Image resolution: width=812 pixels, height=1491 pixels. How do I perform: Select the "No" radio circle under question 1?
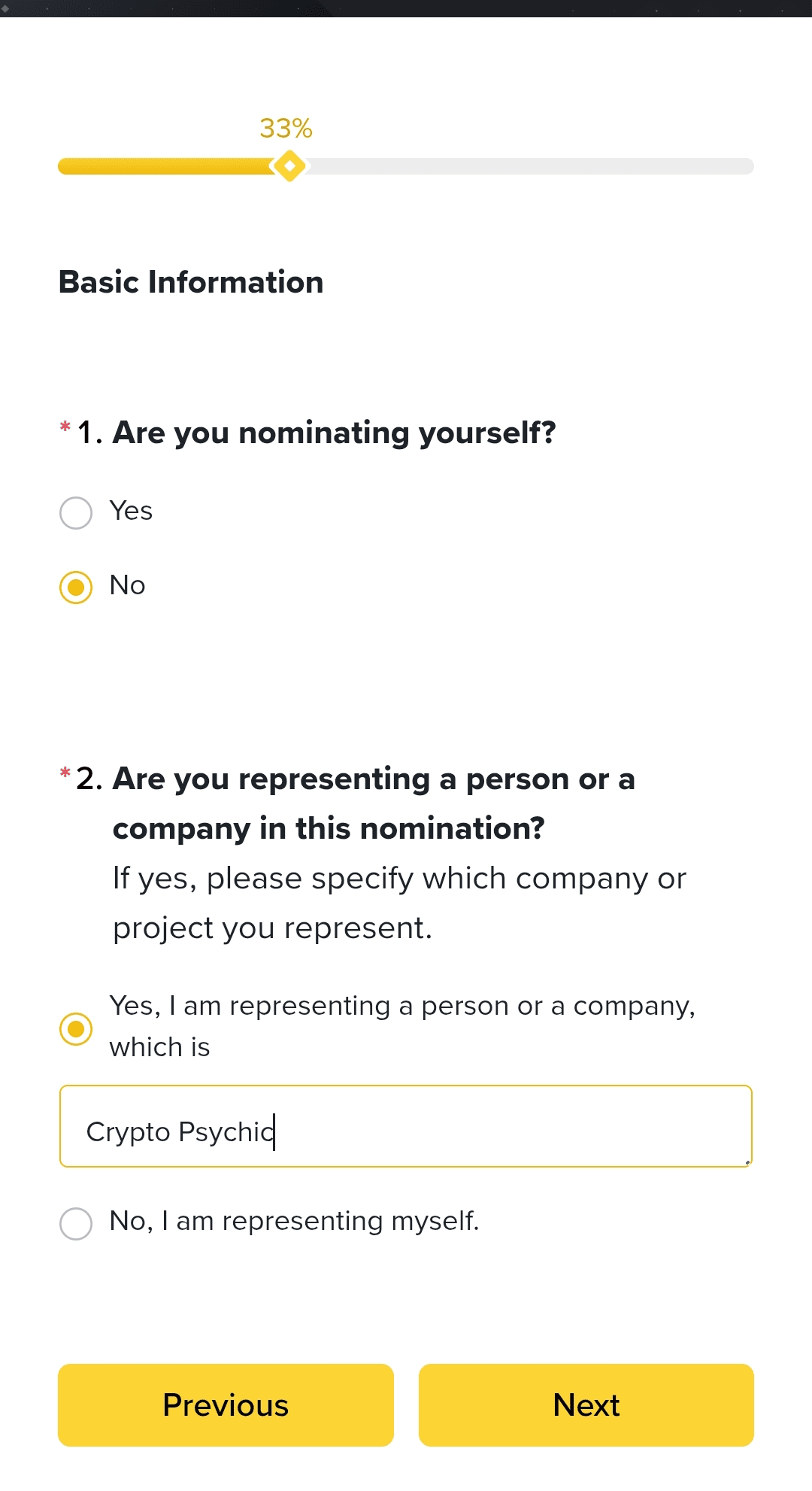tap(76, 588)
